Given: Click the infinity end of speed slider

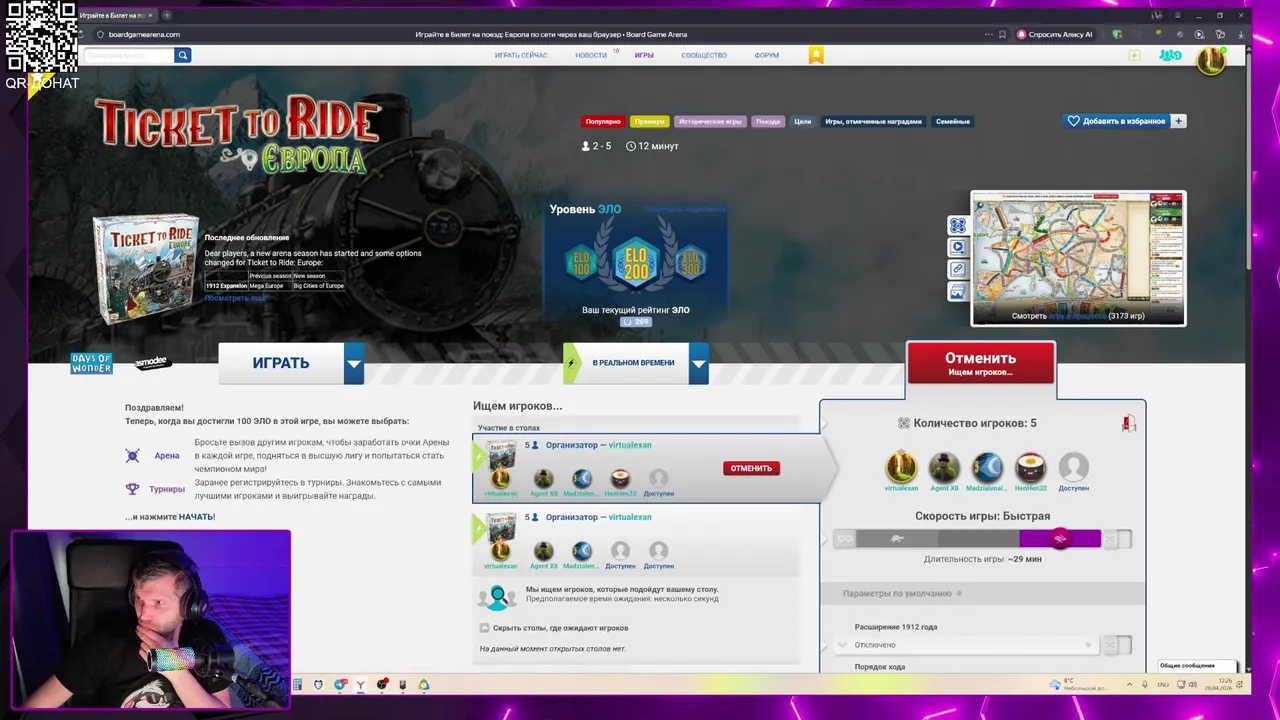Looking at the screenshot, I should coord(845,539).
